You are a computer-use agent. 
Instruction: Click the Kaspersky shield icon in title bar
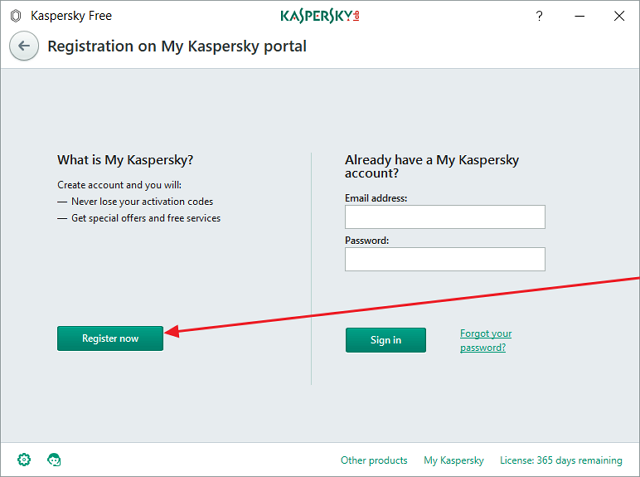click(15, 16)
